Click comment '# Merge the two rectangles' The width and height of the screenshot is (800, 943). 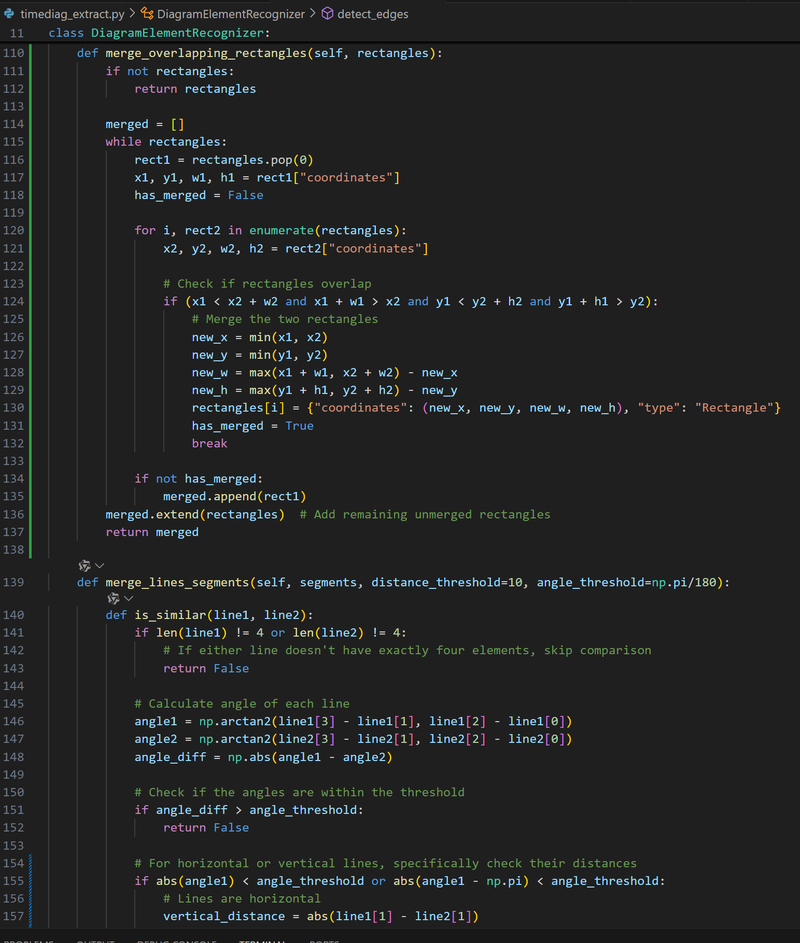[285, 319]
